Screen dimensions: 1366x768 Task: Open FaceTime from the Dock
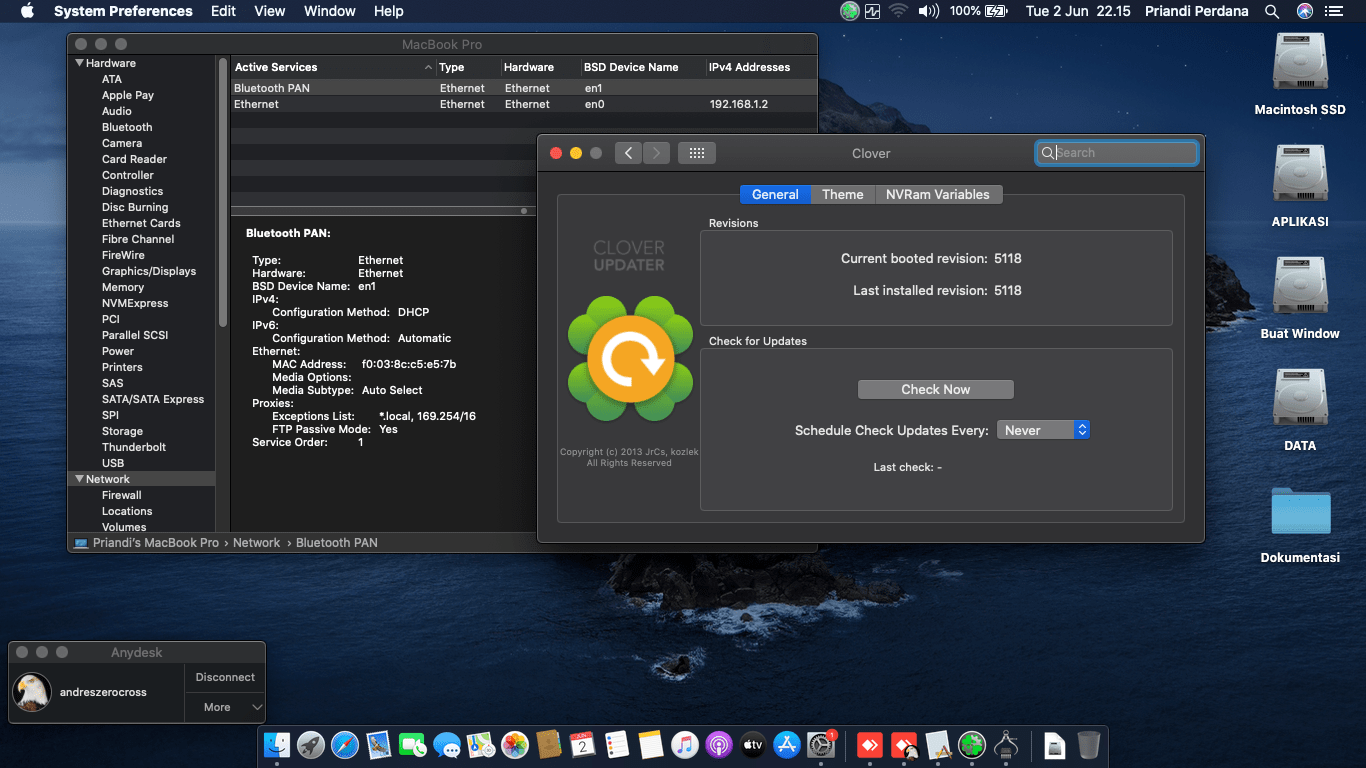[x=413, y=744]
